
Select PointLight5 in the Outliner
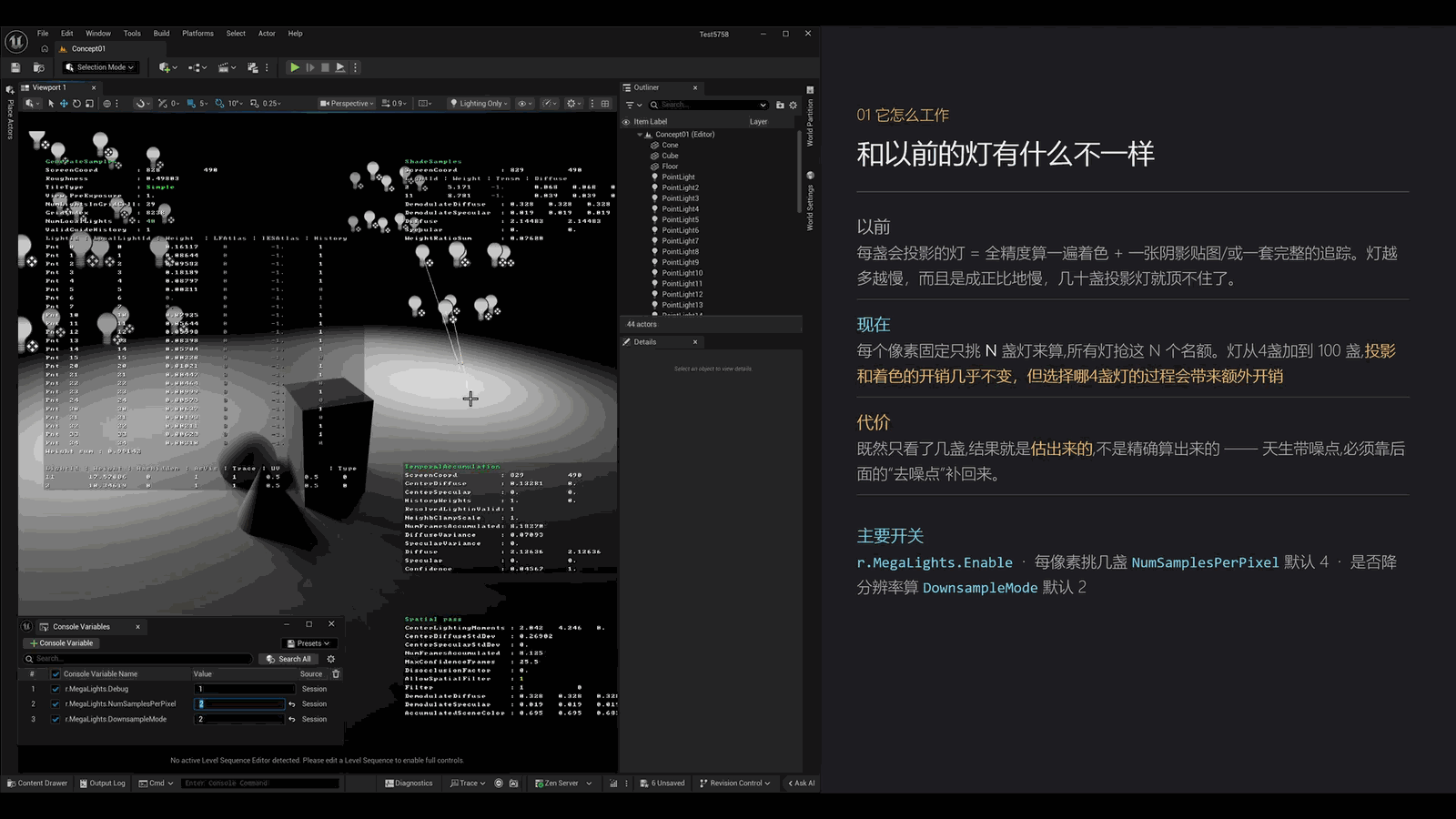(x=681, y=219)
